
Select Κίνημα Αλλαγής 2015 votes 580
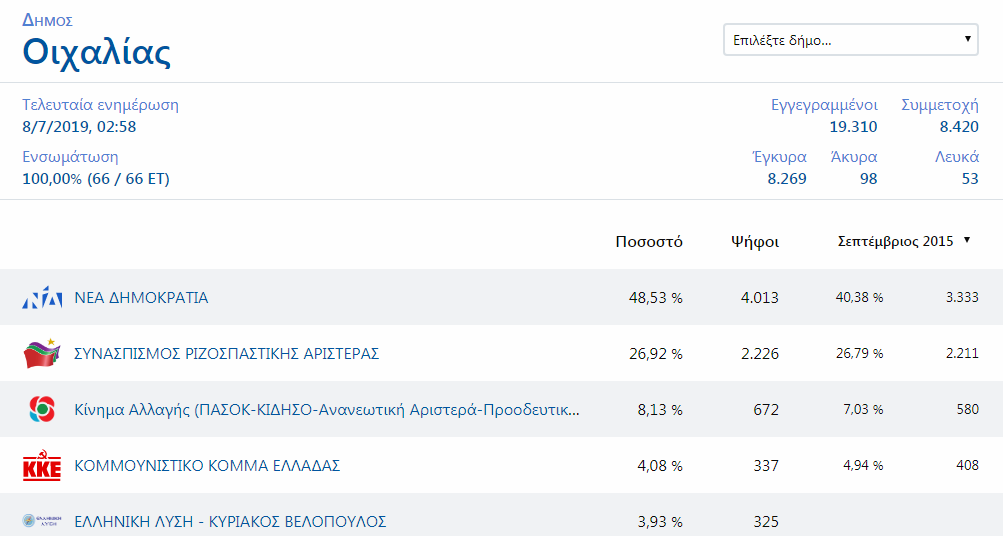point(968,409)
